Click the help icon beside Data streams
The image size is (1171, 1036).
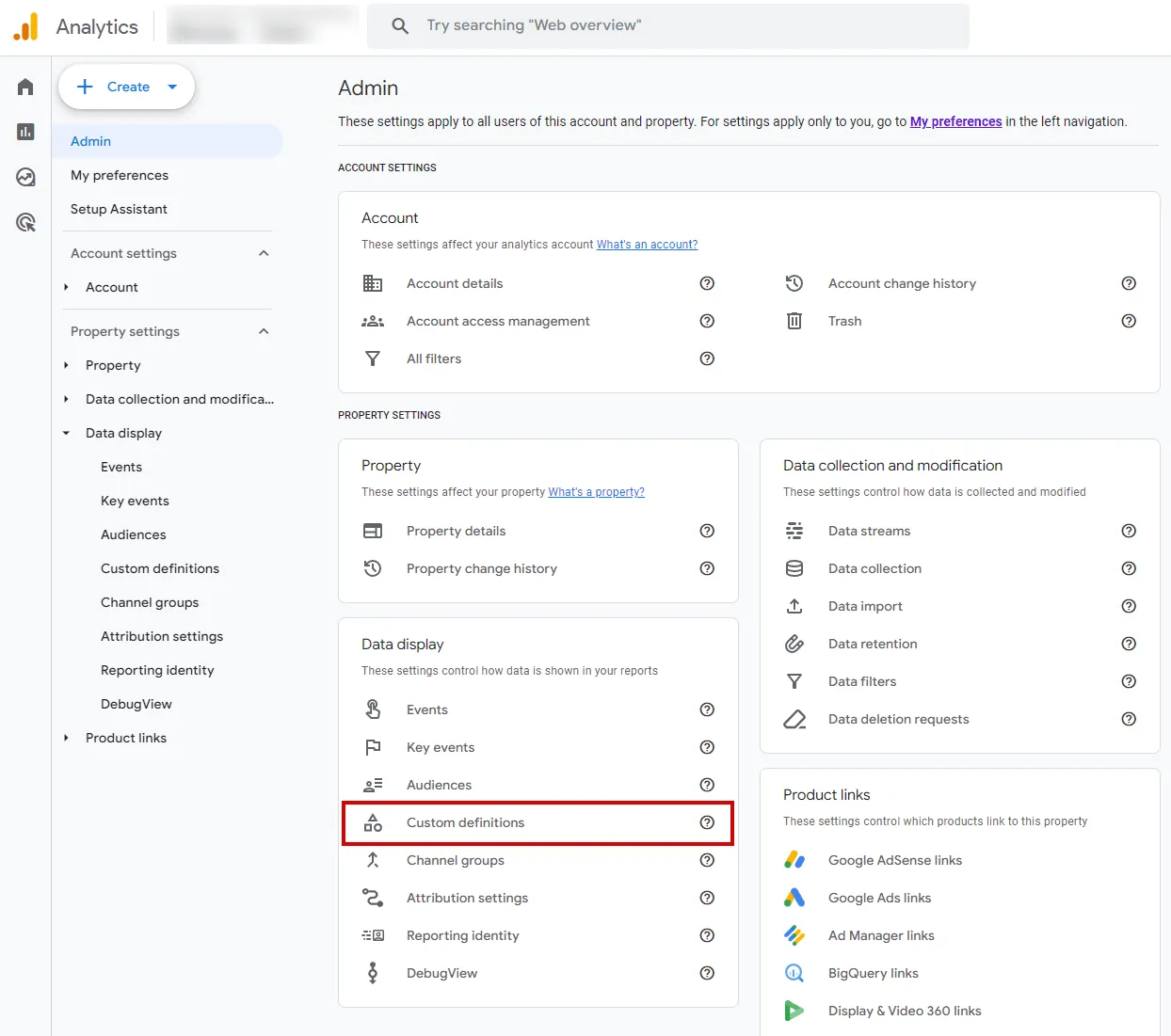[x=1129, y=531]
